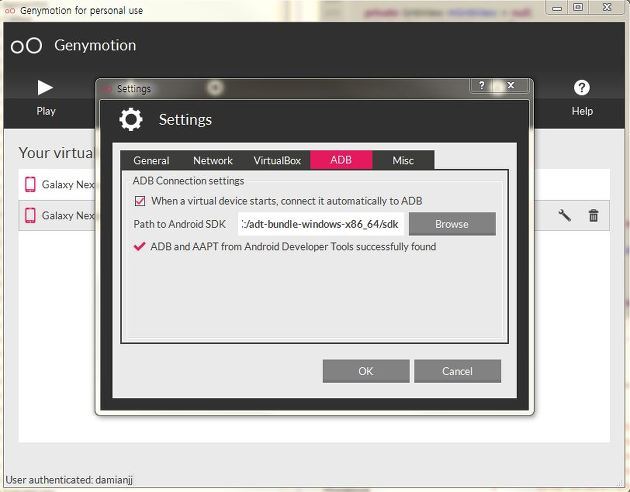Switch to the General tab
This screenshot has height=492, width=630.
click(x=151, y=160)
